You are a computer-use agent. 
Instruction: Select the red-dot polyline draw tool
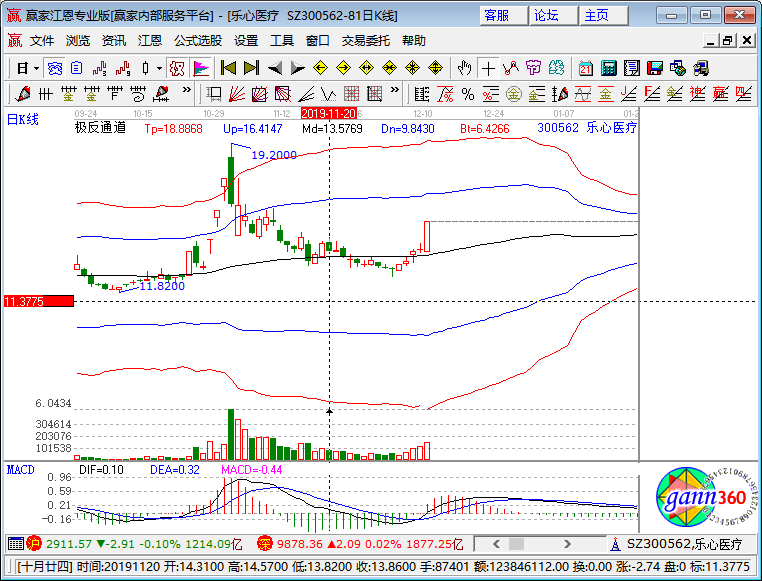511,68
